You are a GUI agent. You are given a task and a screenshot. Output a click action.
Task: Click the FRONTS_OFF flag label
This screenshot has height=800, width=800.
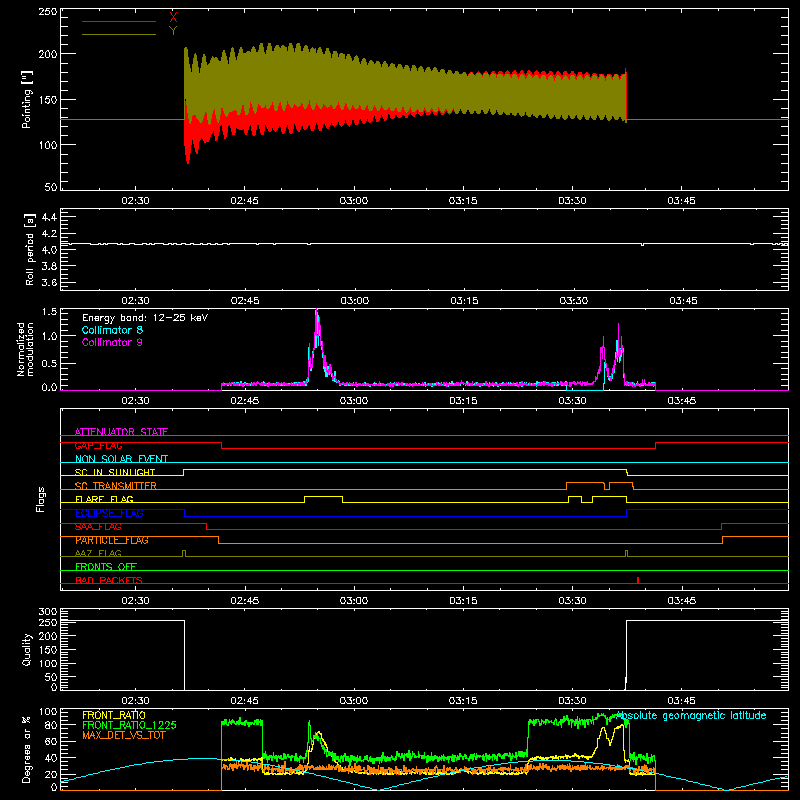pos(106,566)
